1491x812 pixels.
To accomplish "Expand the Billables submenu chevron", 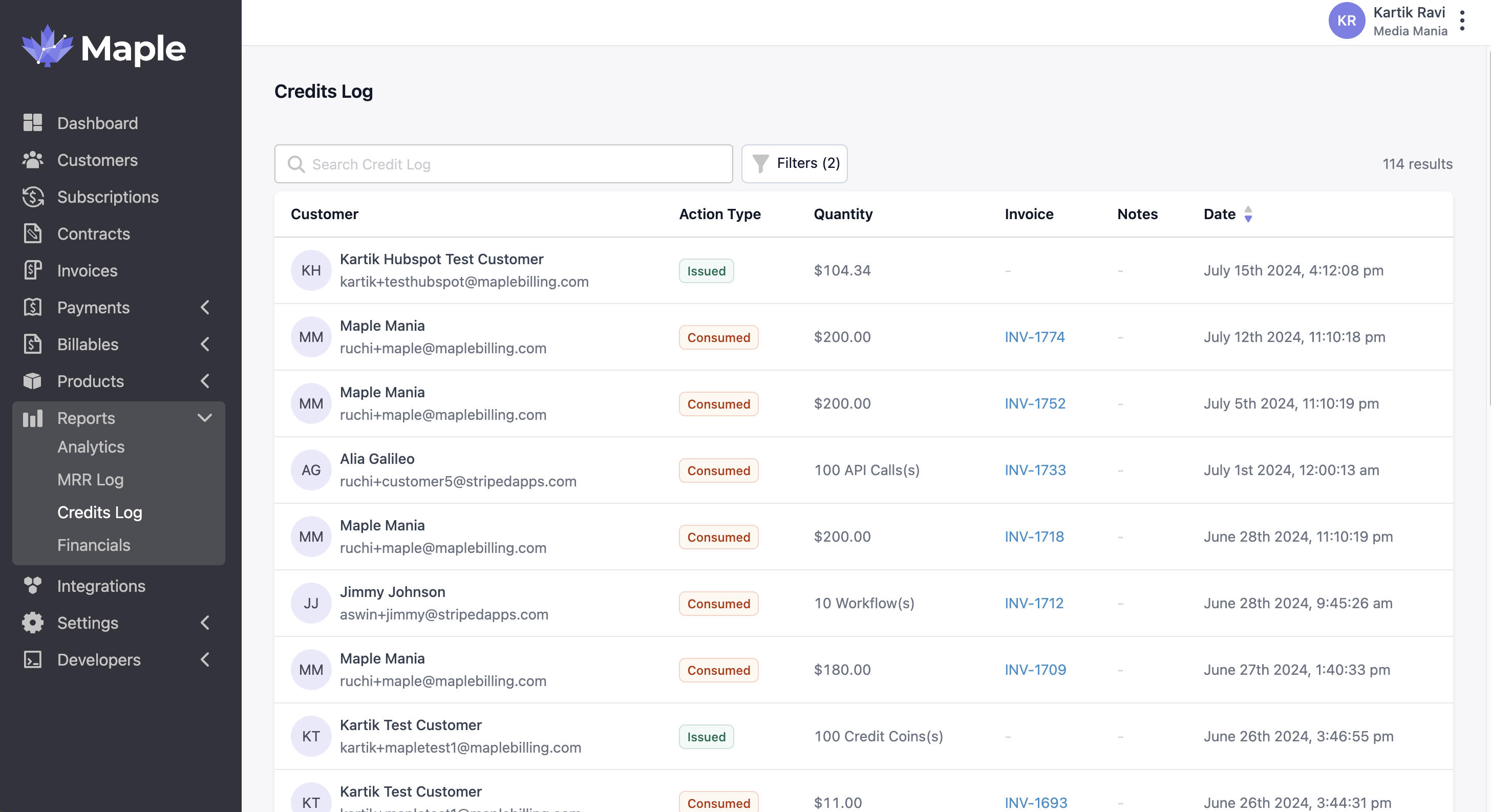I will pos(205,345).
